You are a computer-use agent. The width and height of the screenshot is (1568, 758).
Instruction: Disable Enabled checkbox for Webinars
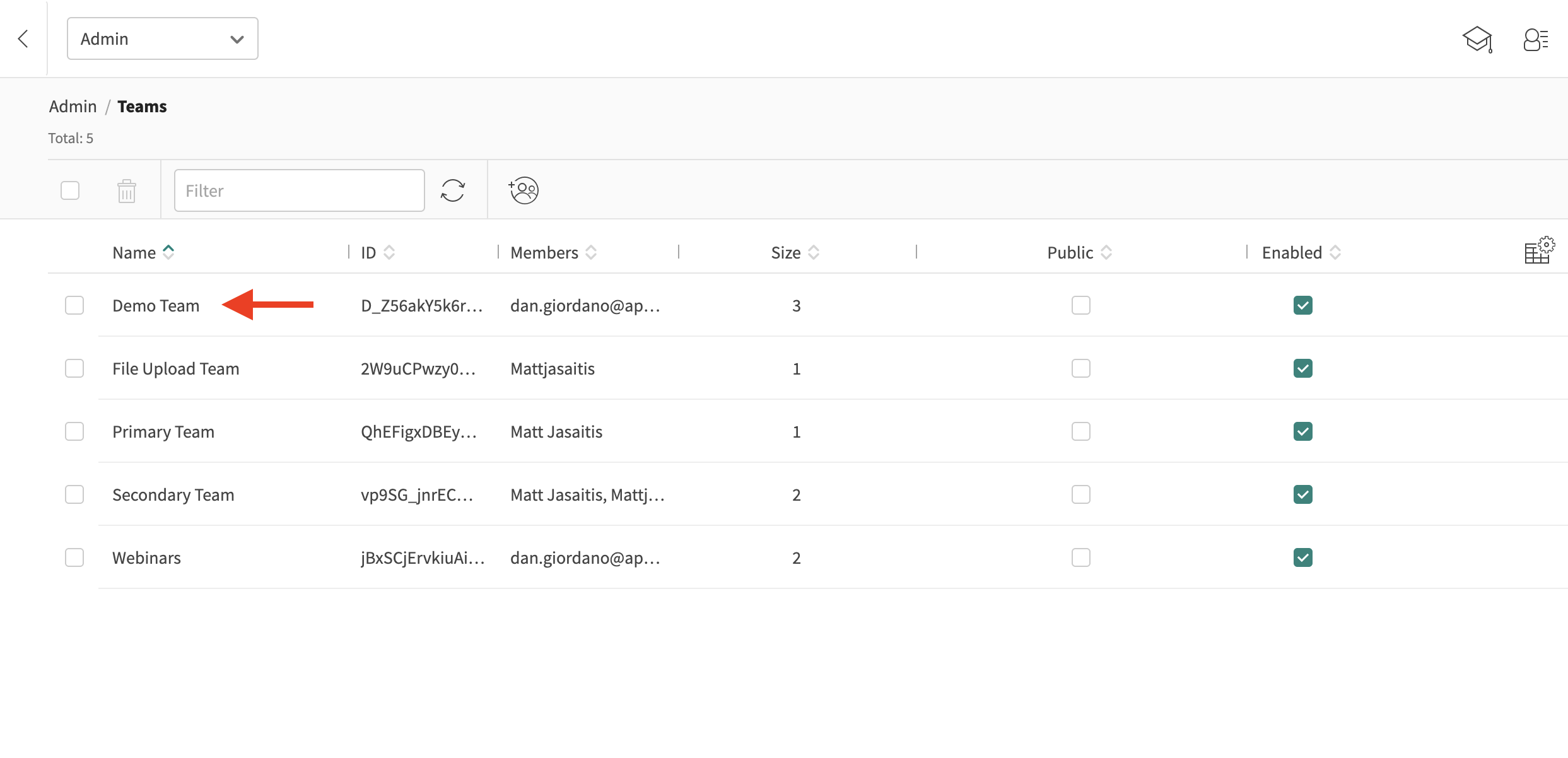click(1302, 557)
